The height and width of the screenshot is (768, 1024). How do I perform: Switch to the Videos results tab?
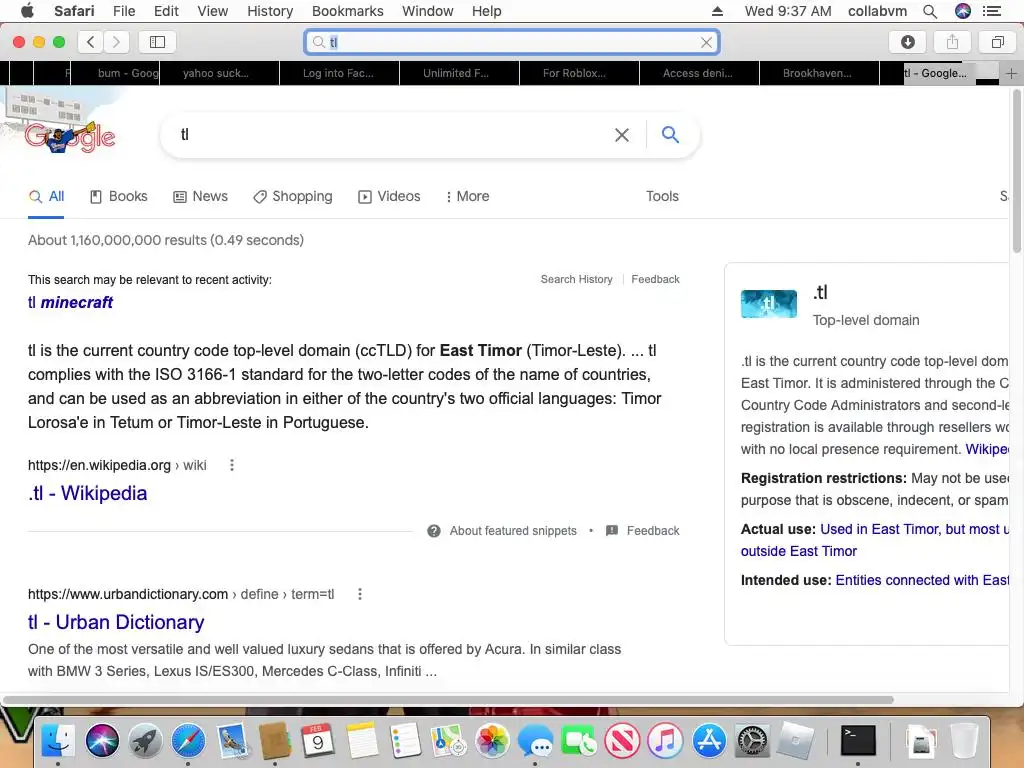point(389,196)
